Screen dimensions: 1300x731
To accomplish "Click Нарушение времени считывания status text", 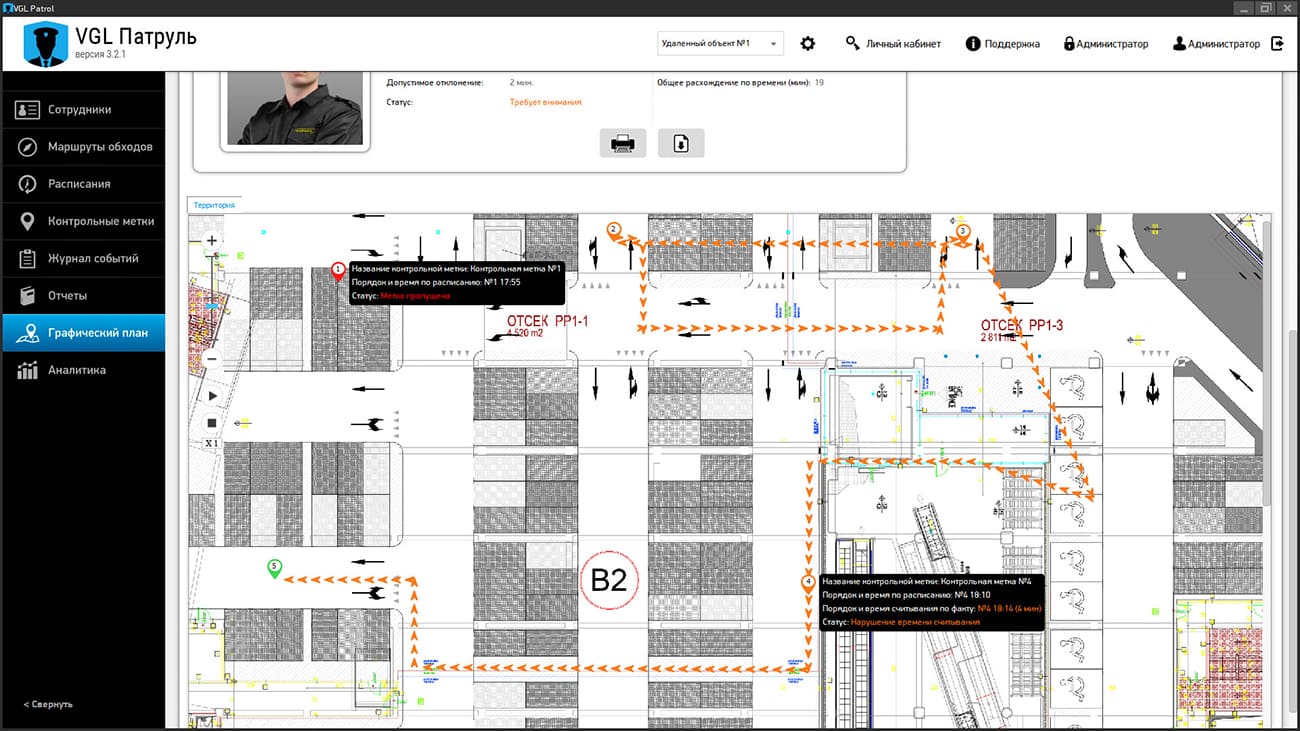I will click(x=915, y=622).
